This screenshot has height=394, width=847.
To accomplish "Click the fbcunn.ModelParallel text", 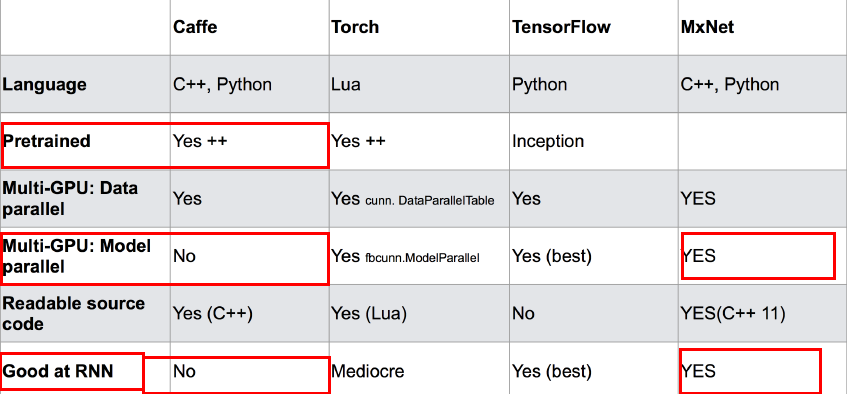I will [x=422, y=258].
